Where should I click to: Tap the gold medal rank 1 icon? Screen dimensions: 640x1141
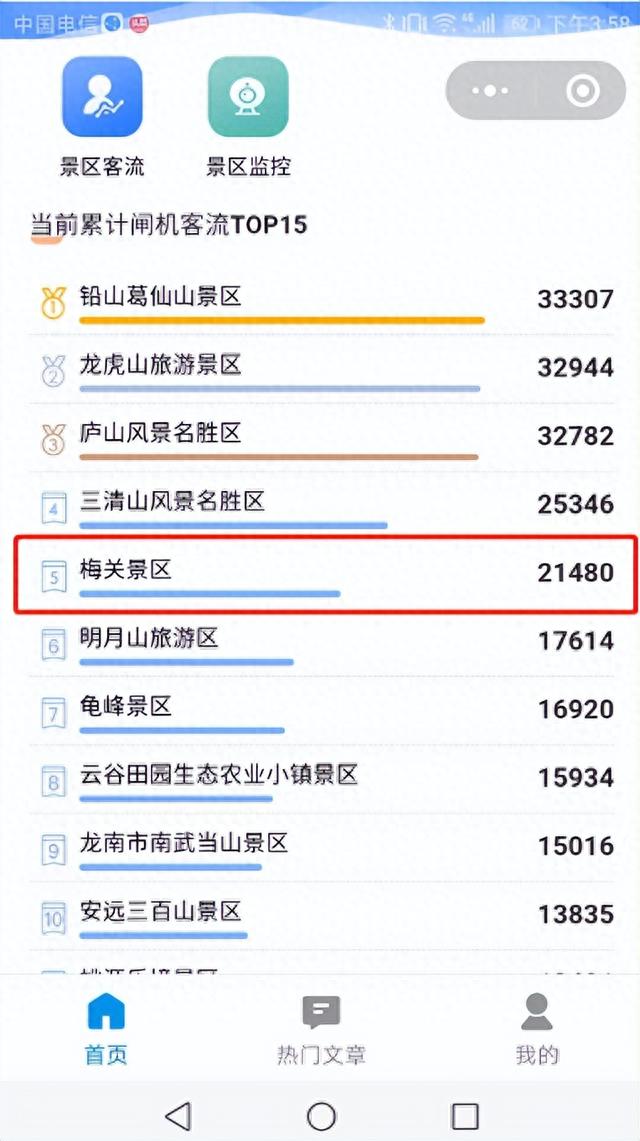[x=53, y=303]
